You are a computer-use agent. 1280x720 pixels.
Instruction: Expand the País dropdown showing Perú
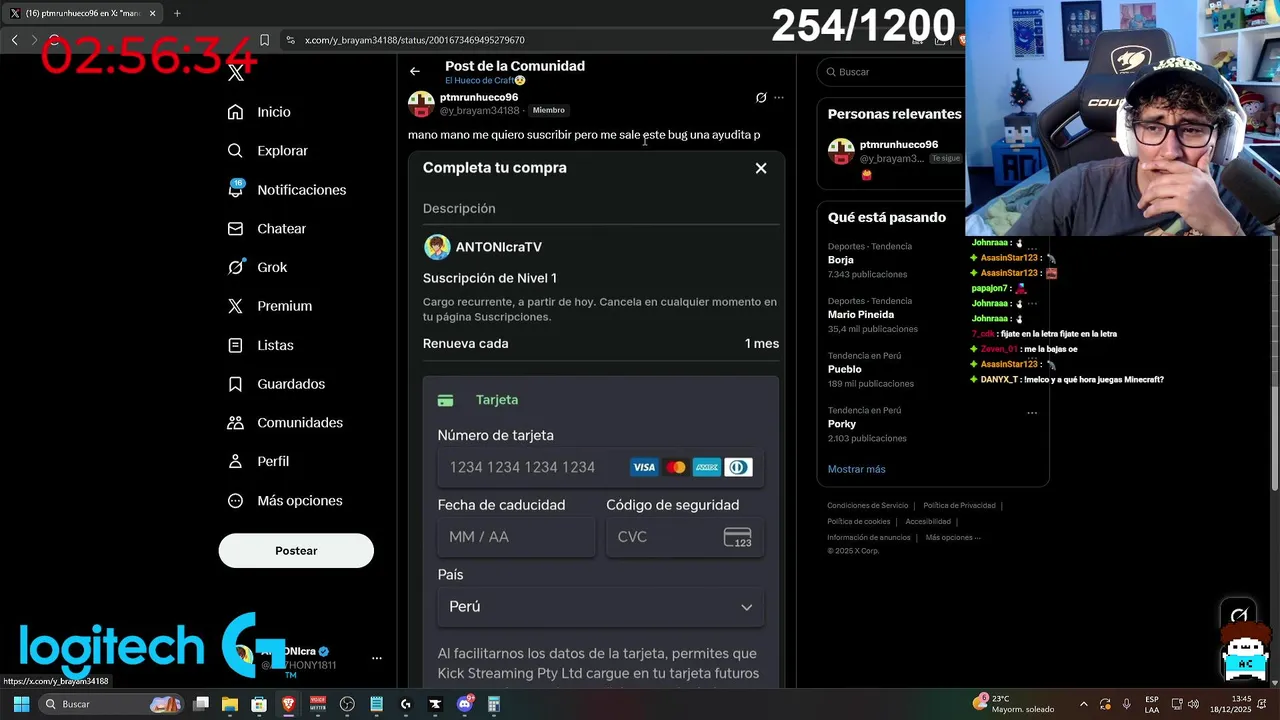click(x=601, y=607)
